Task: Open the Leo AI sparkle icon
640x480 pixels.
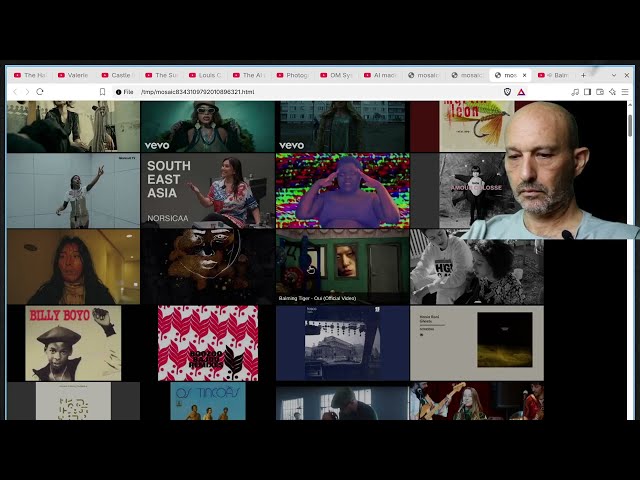Action: tap(612, 92)
